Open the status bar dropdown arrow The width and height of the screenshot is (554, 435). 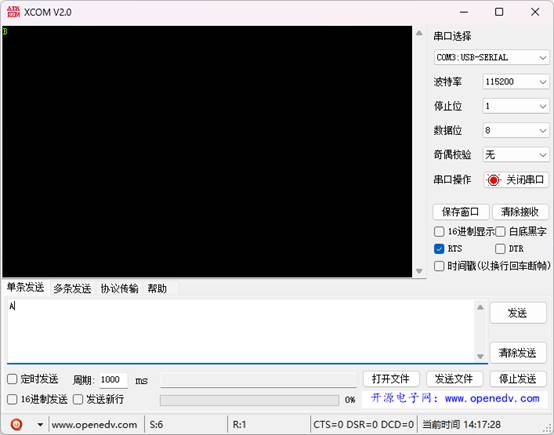[40, 424]
